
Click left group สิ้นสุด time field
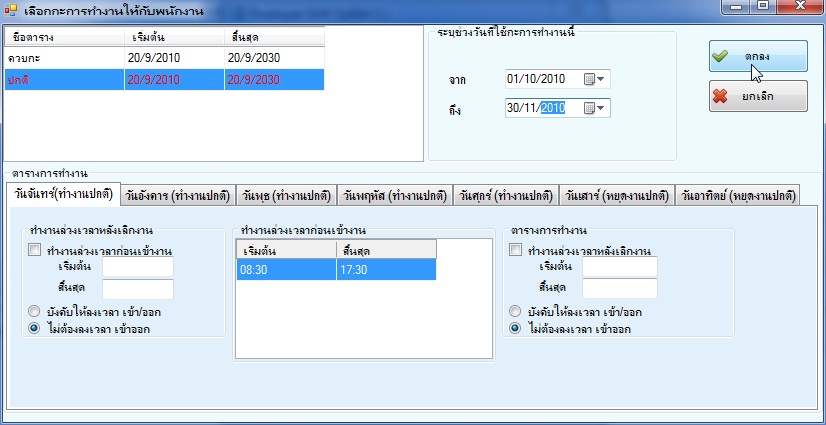pos(138,289)
